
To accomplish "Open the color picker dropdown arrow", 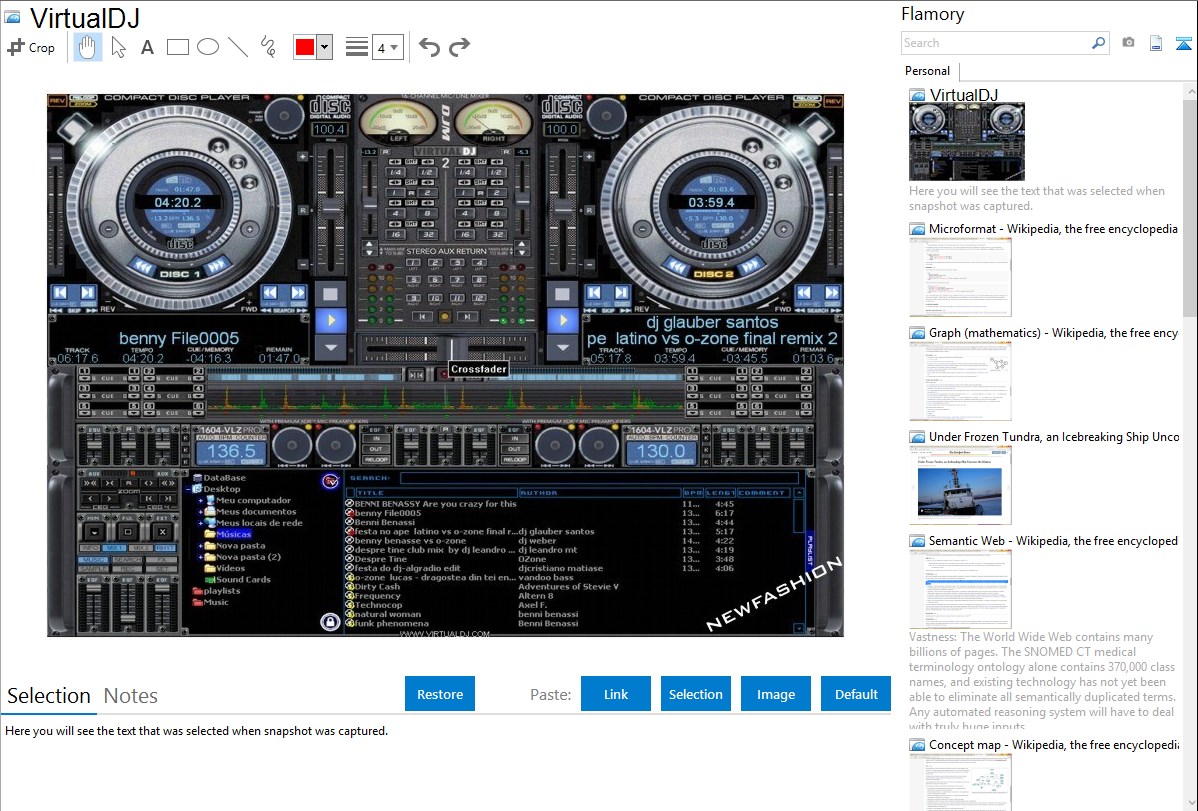I will point(325,47).
